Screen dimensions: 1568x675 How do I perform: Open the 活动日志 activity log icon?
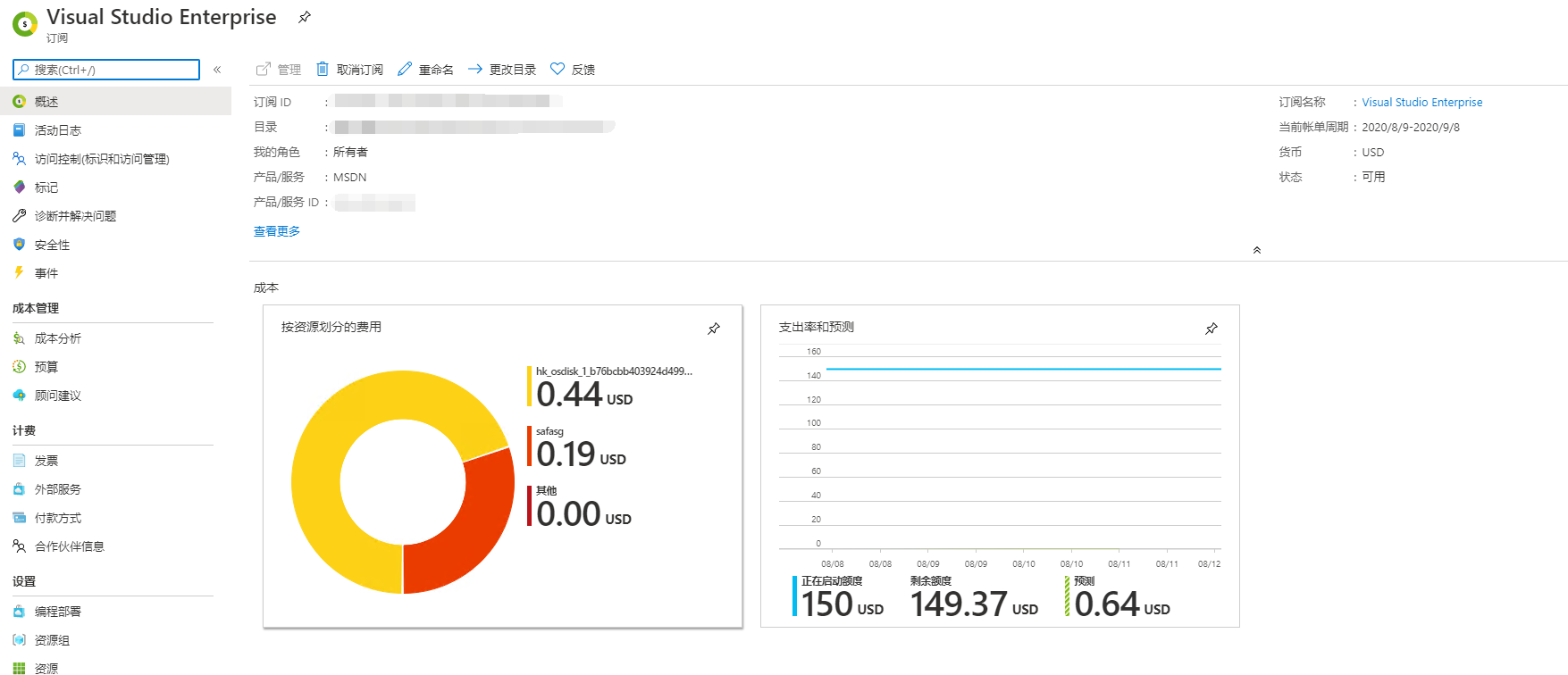(19, 130)
